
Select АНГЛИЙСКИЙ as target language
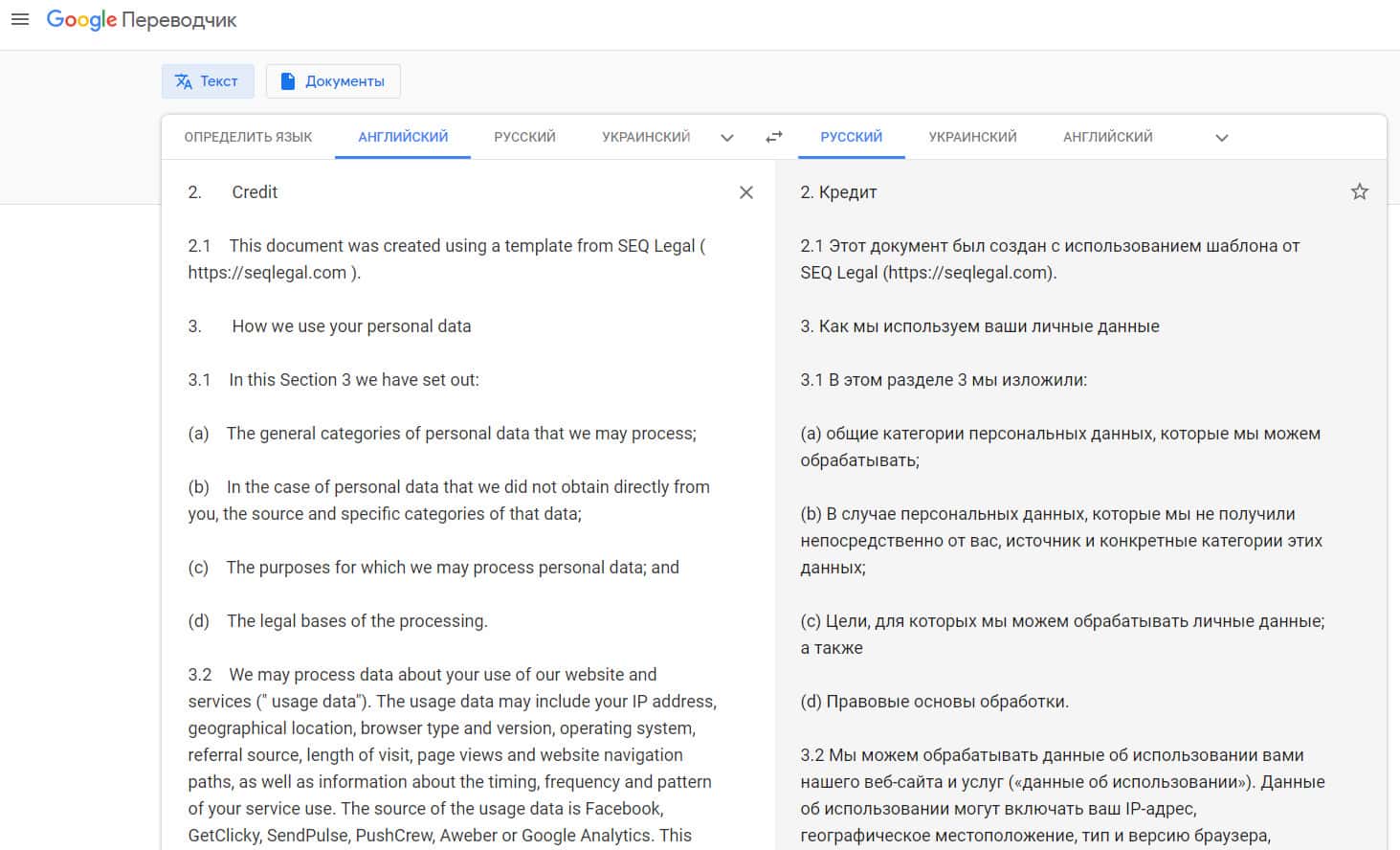pos(1108,137)
